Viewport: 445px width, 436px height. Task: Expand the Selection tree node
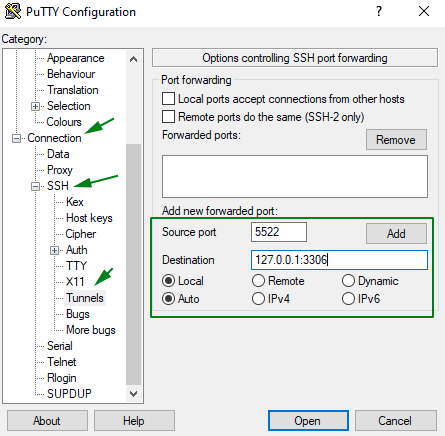(35, 106)
